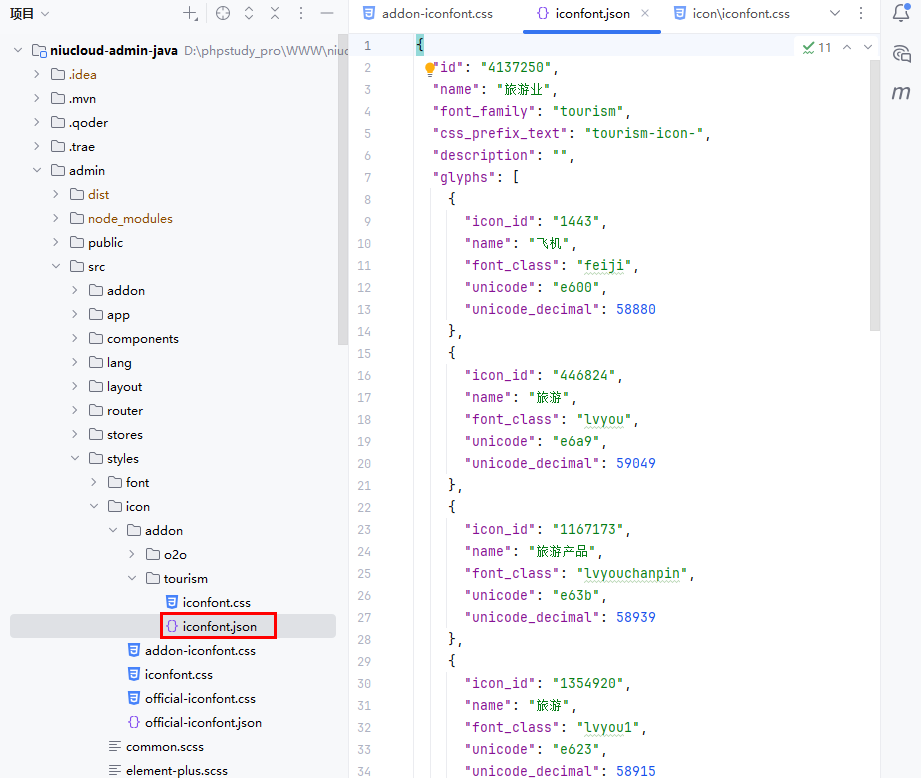Switch to the icon\iconfont.css tab
Screen dimensions: 921x778
click(x=740, y=14)
